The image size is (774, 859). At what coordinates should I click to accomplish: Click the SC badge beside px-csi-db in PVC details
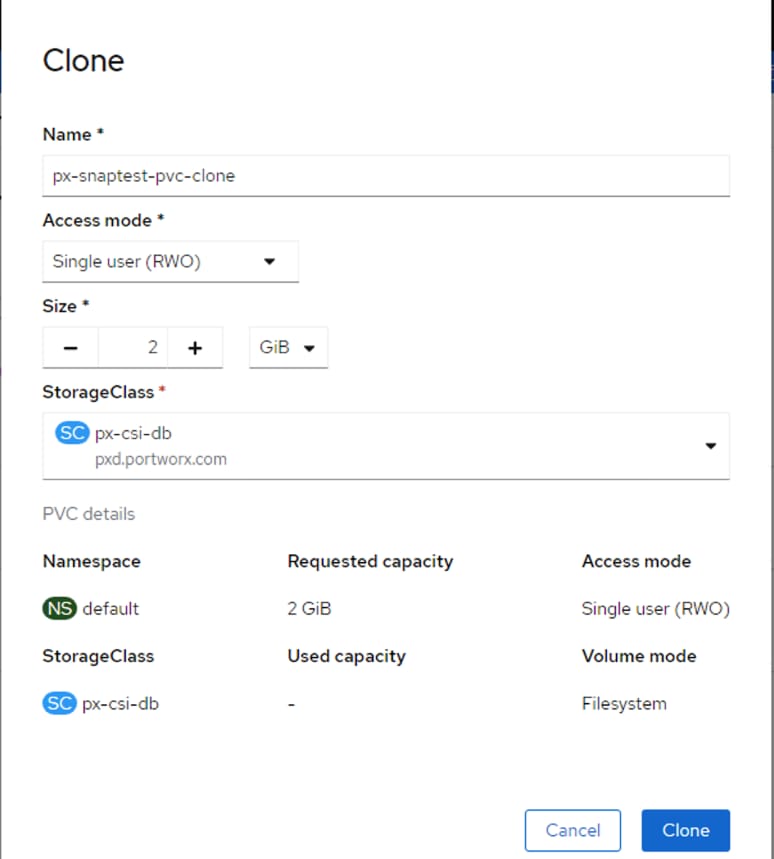click(60, 703)
